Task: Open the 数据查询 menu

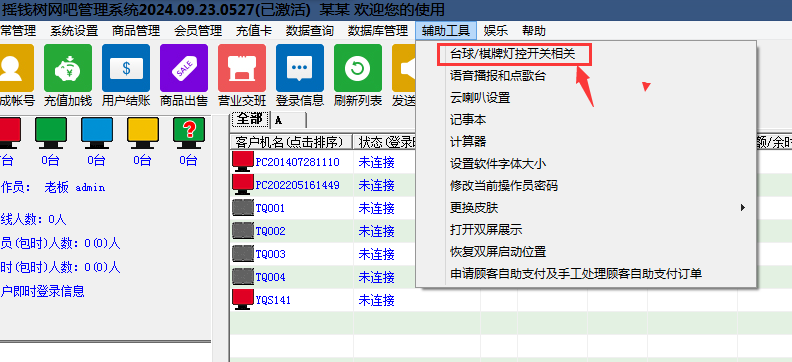Action: click(310, 31)
